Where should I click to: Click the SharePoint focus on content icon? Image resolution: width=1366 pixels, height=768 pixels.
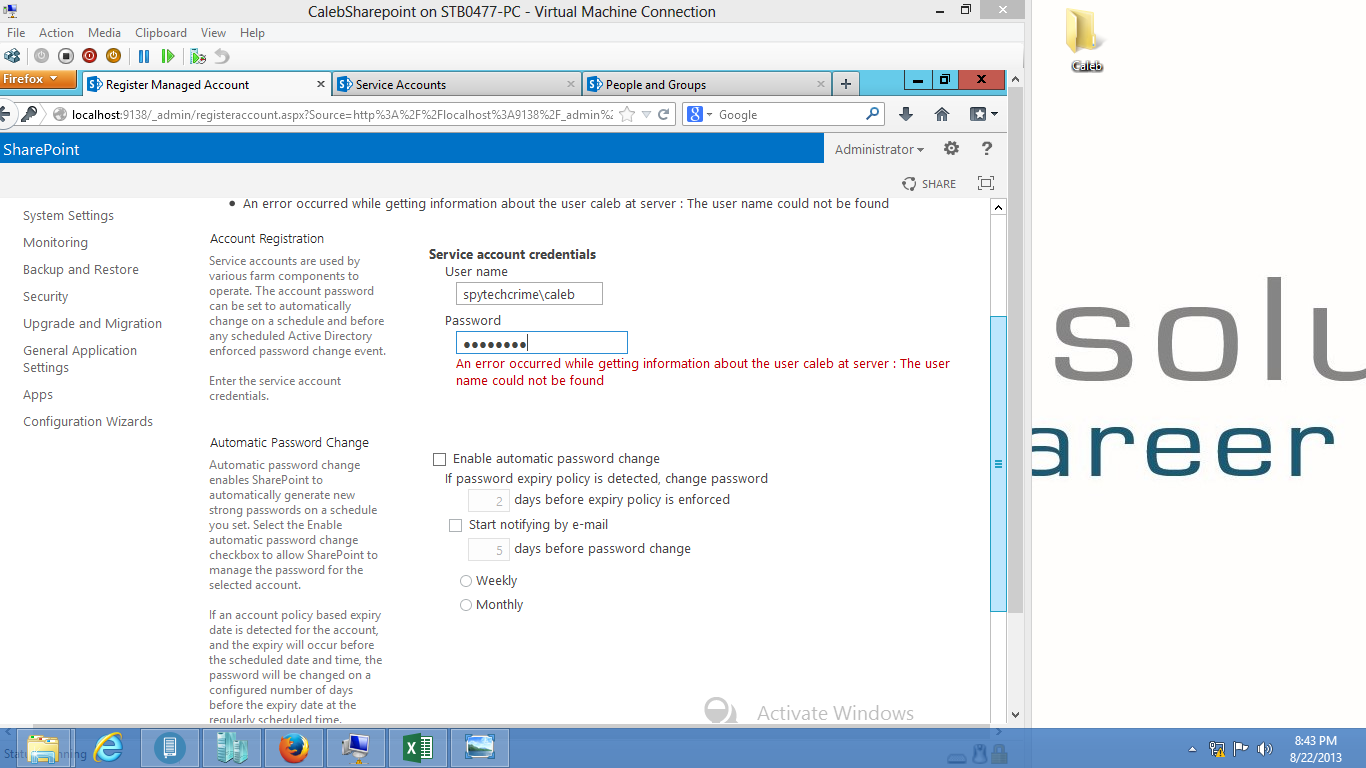[986, 183]
